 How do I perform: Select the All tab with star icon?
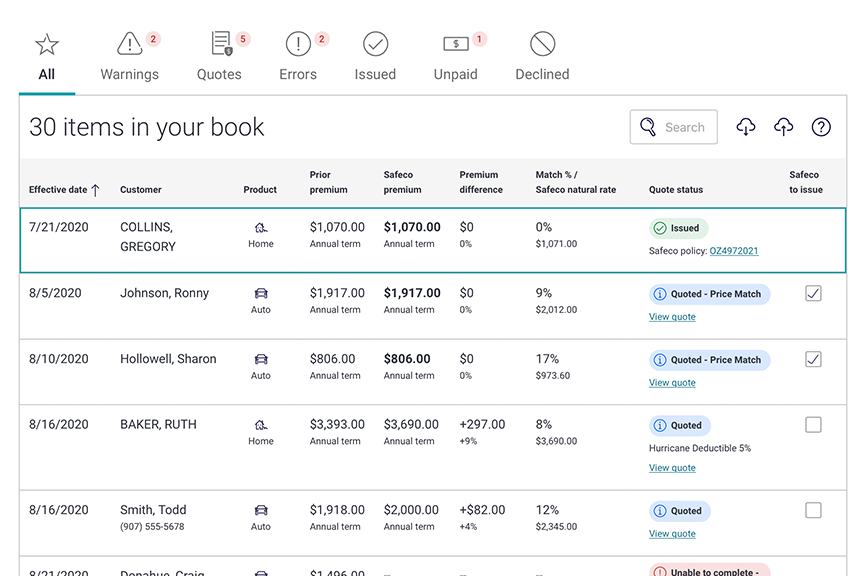[46, 57]
